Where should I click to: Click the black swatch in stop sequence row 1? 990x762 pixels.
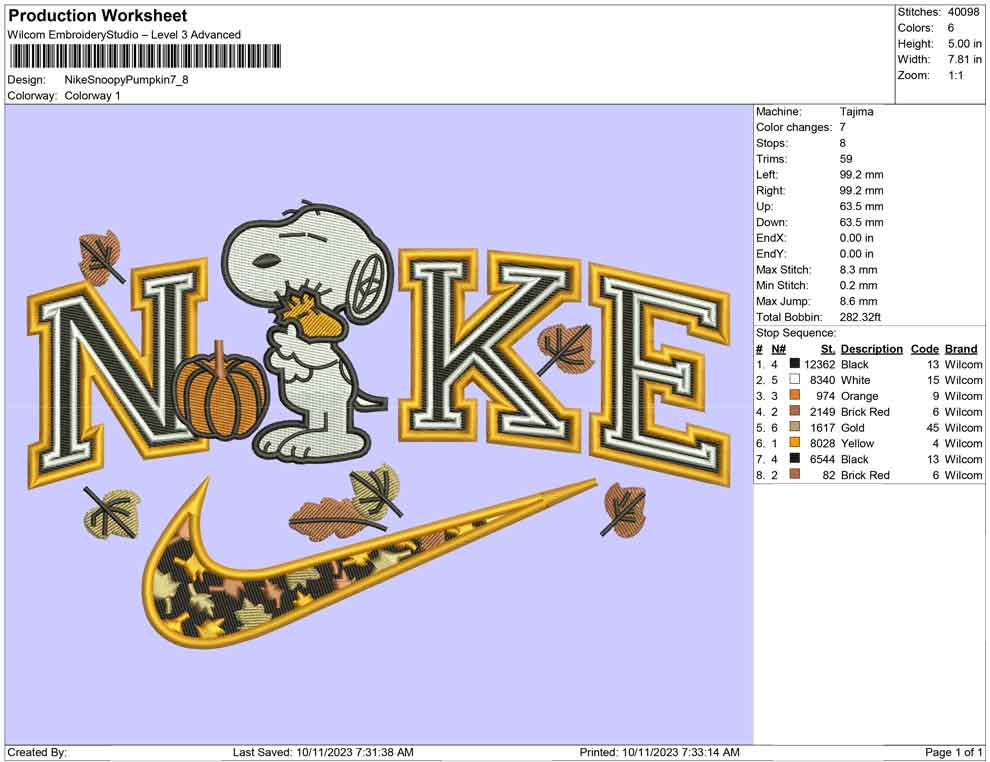[x=795, y=364]
